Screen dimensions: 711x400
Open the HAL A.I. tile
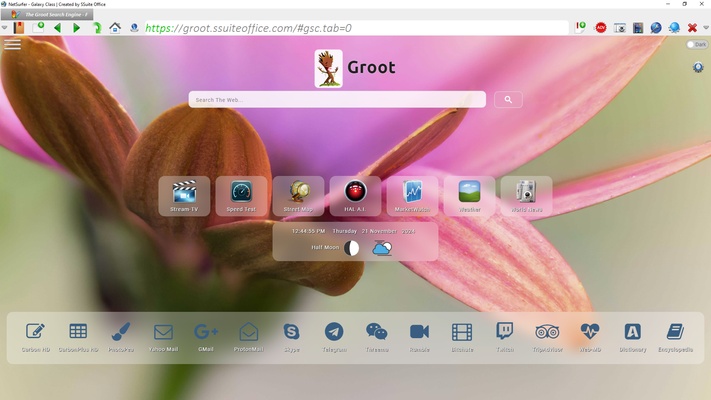[355, 196]
